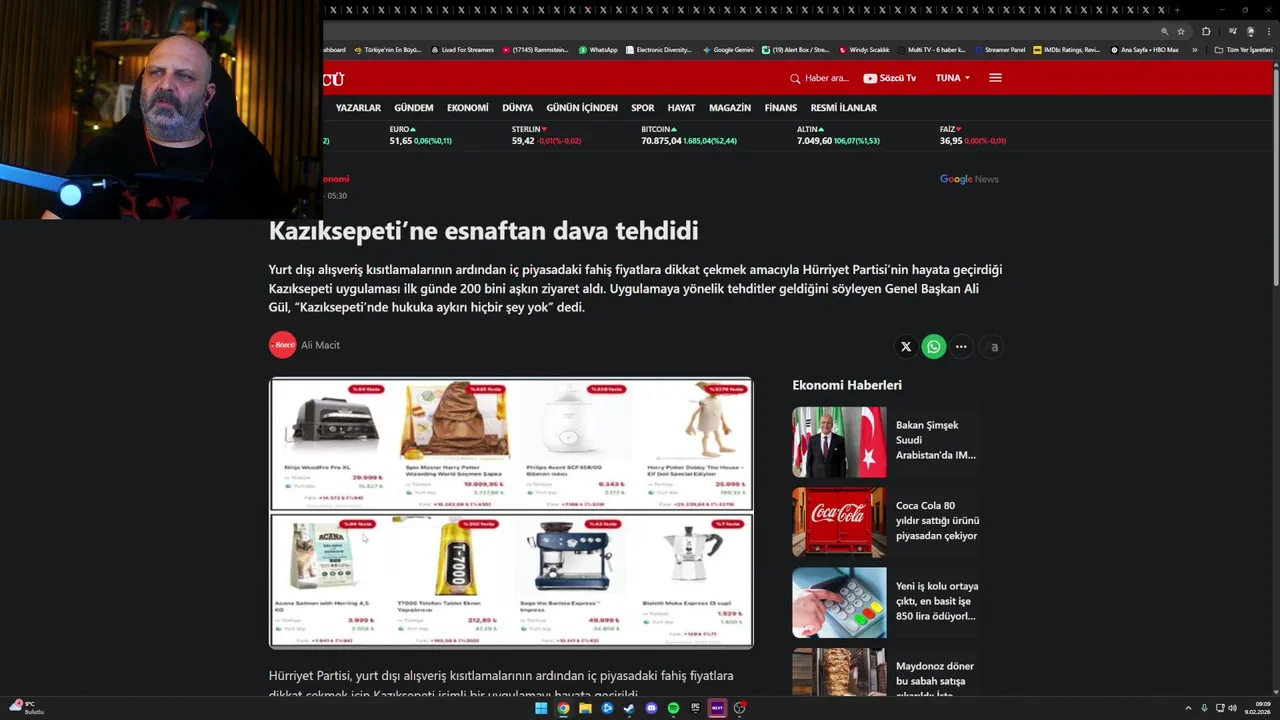Show hidden system tray icons chevron
Screen dimensions: 1280x720
1189,708
